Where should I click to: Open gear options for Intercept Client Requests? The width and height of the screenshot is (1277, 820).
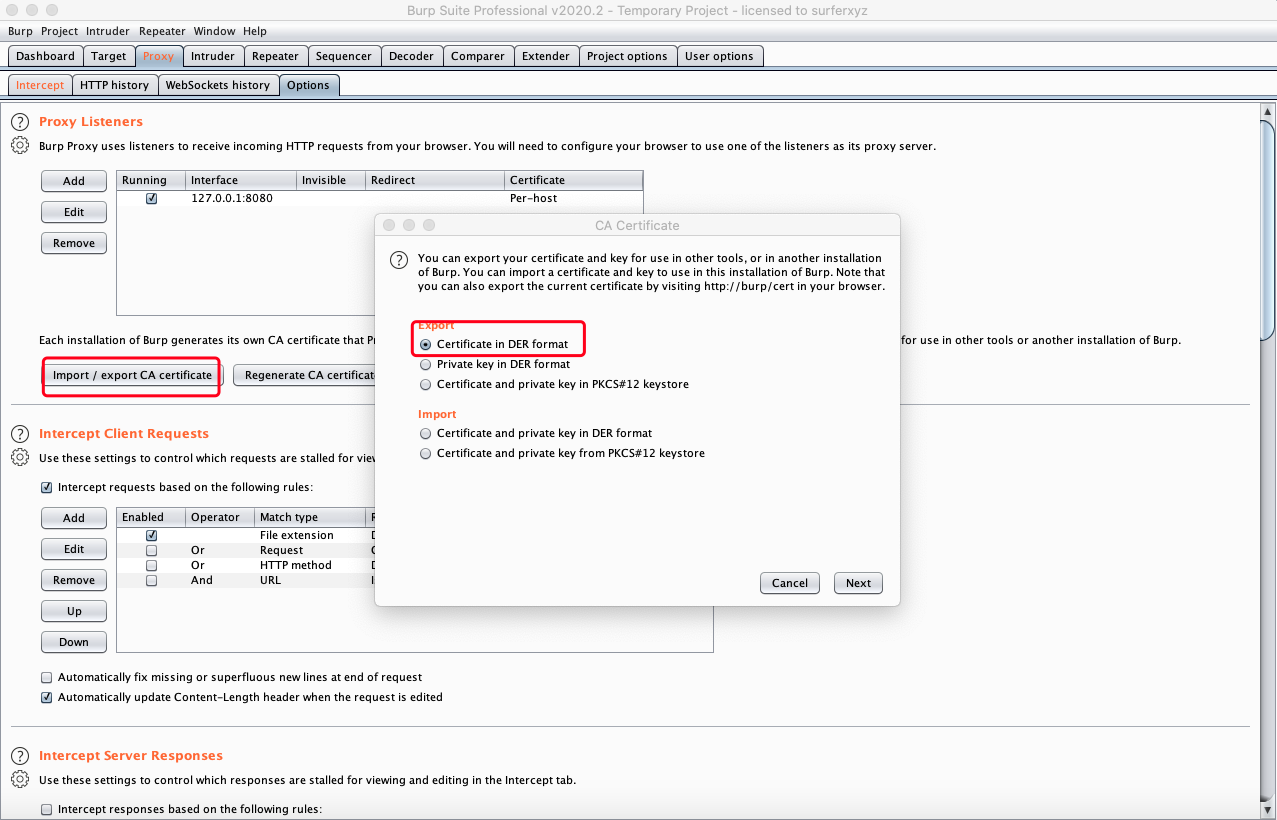19,458
